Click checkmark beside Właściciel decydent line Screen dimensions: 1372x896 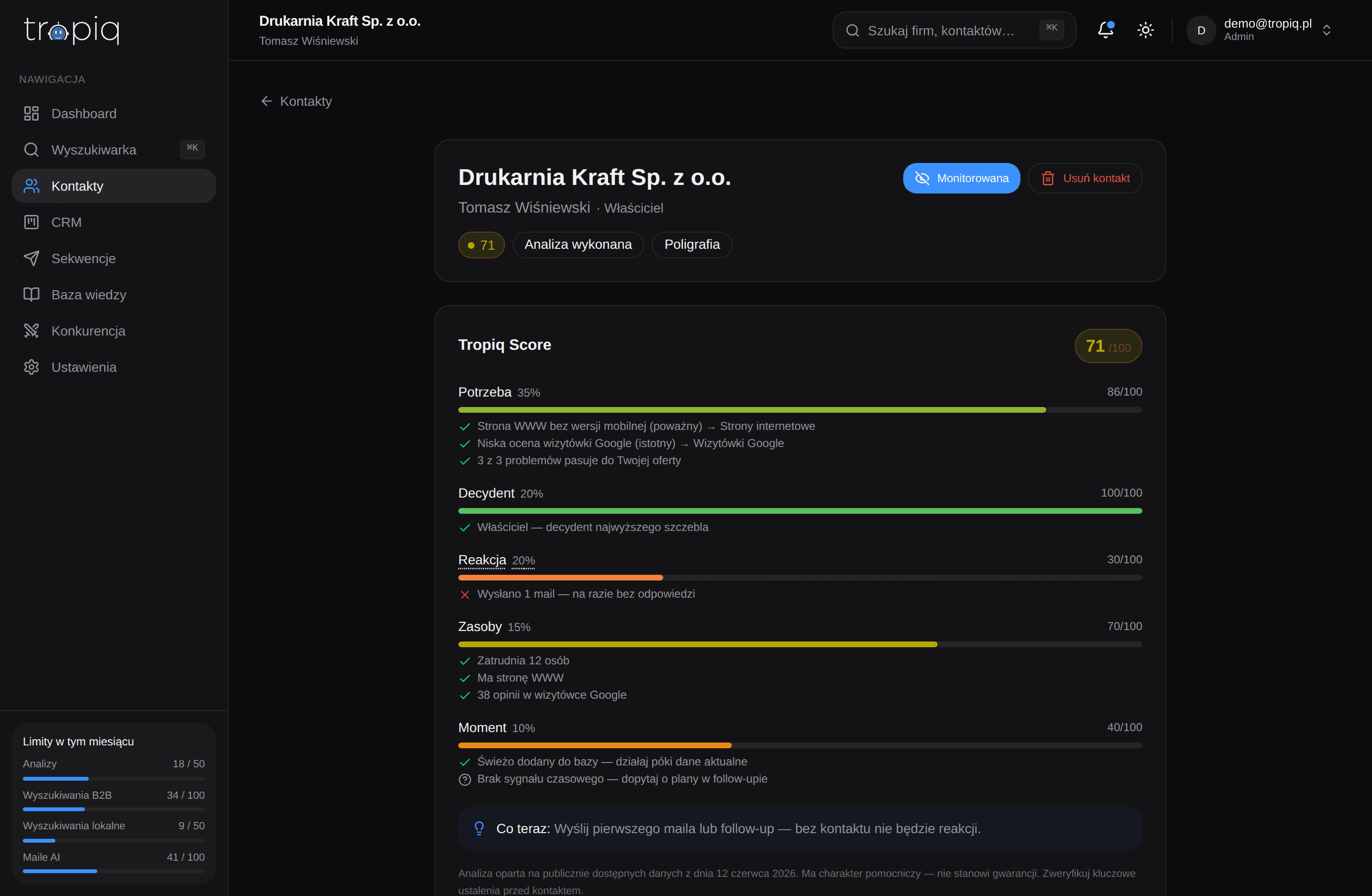464,528
